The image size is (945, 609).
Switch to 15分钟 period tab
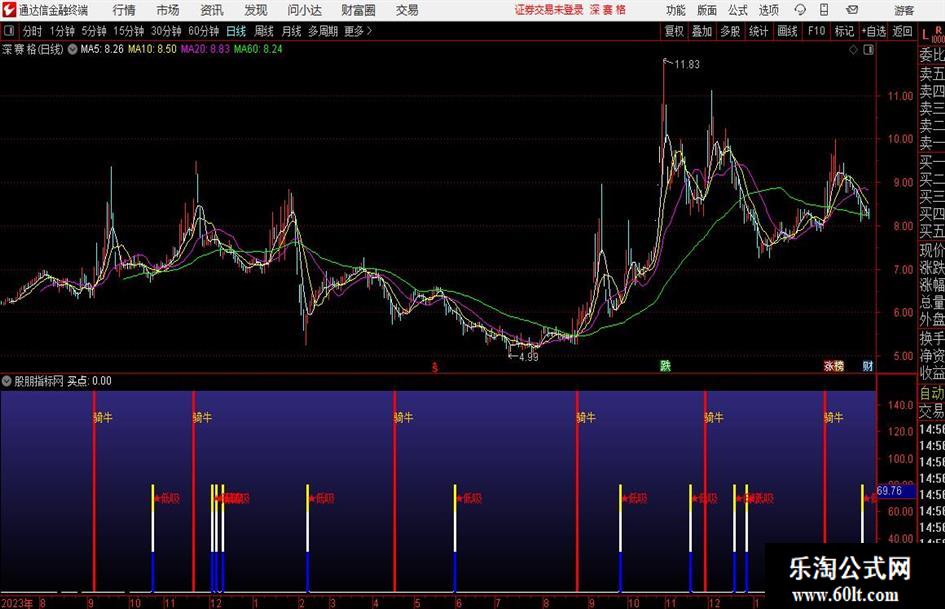pos(129,31)
